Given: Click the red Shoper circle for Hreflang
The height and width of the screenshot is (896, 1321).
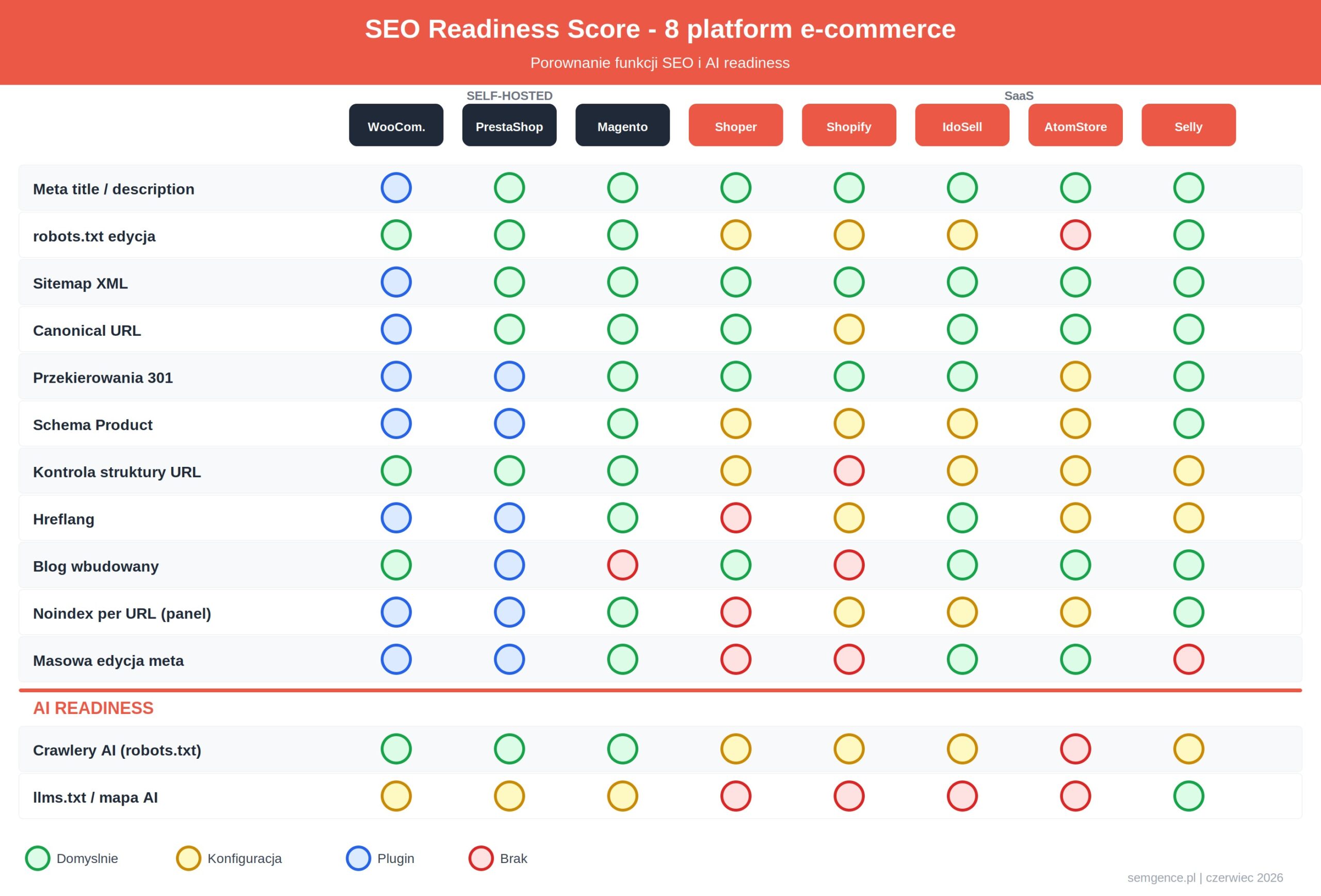Looking at the screenshot, I should pos(735,517).
